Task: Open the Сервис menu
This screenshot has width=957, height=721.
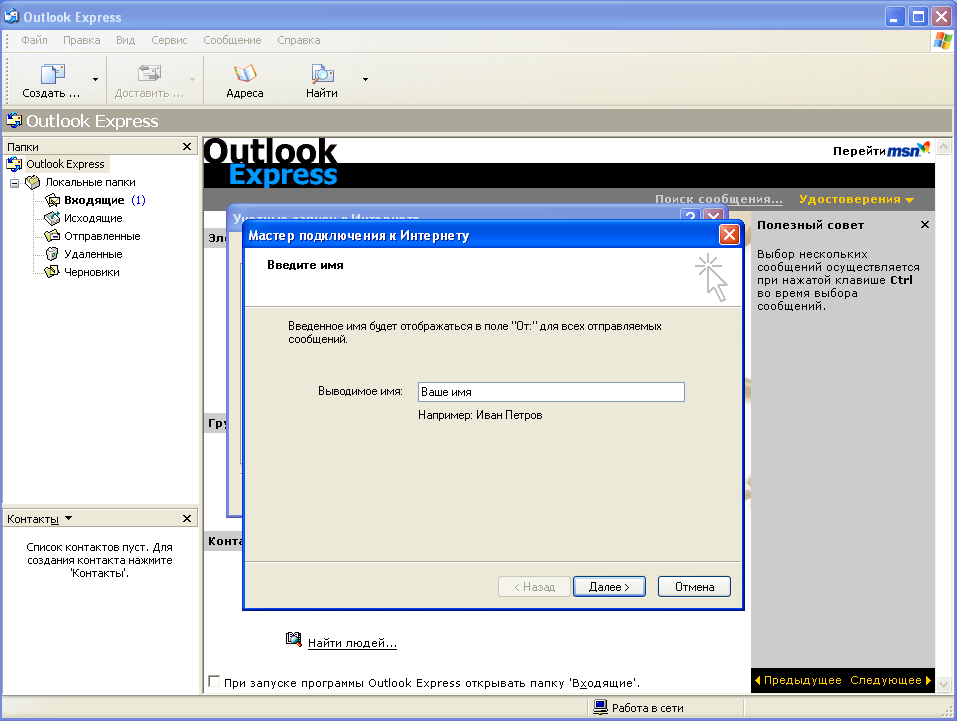Action: [x=169, y=40]
